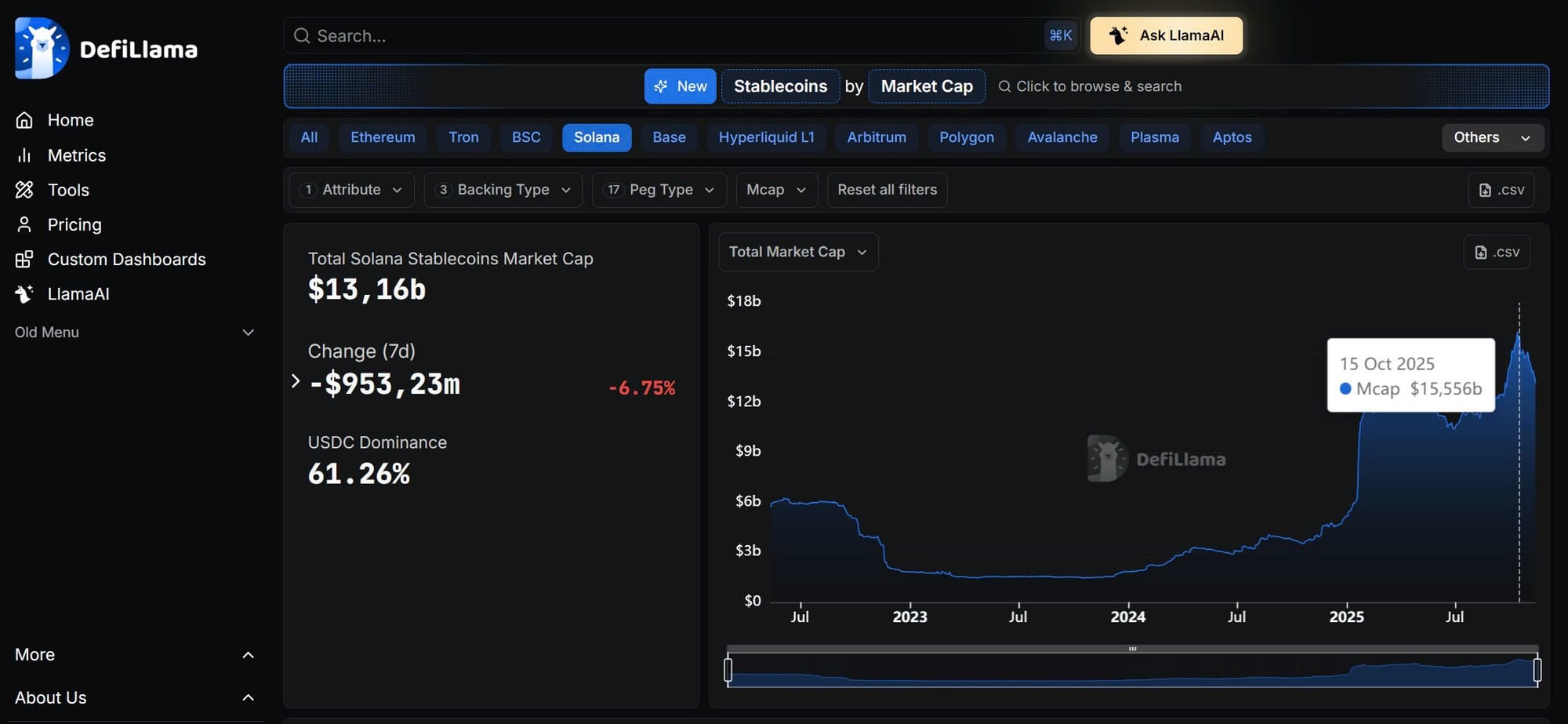Screen dimensions: 1568x724
Task: Launch LlamaAI via its sidebar icon
Action: (24, 293)
